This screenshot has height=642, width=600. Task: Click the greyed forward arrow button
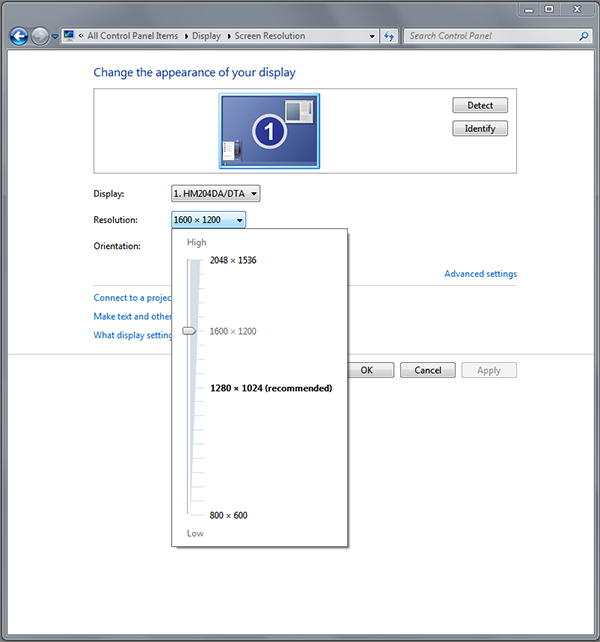40,36
